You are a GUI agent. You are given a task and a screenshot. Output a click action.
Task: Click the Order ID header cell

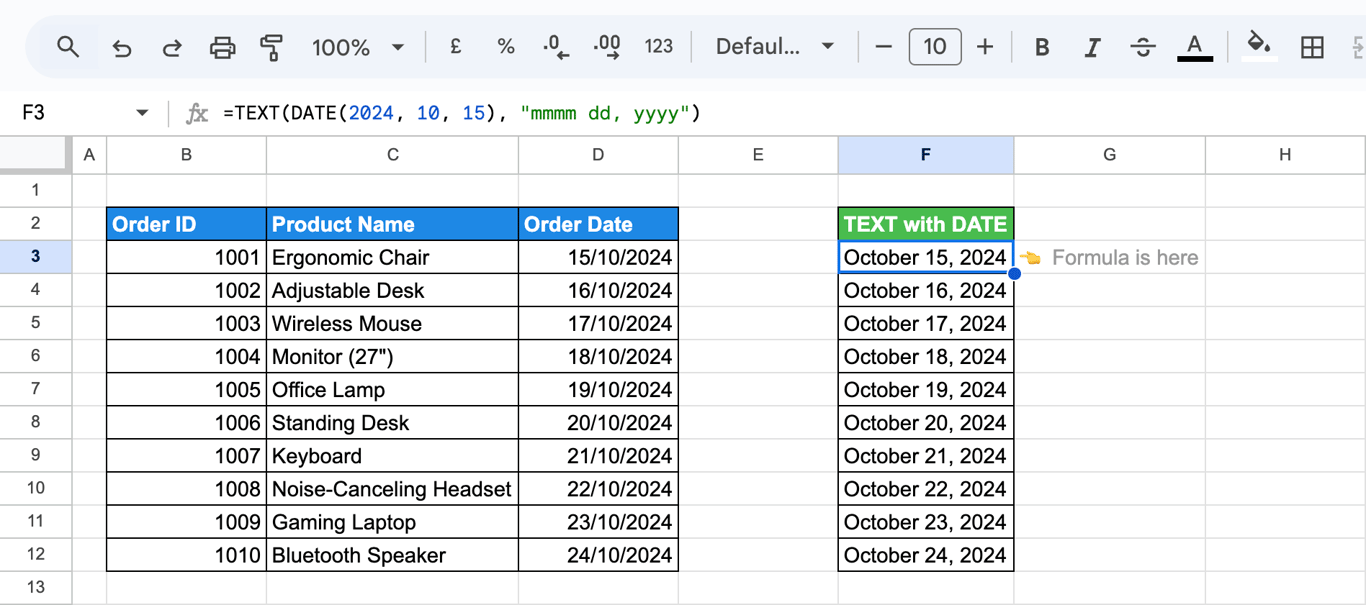tap(186, 224)
